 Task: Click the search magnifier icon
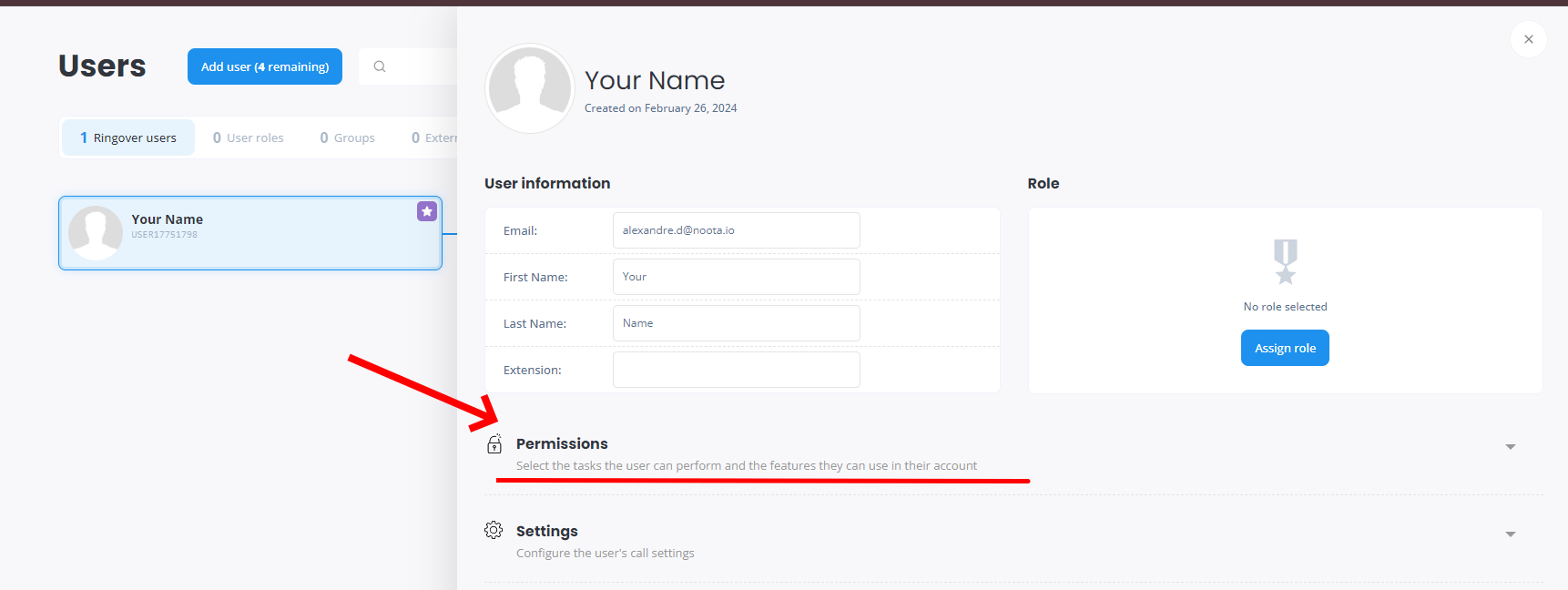[x=380, y=66]
